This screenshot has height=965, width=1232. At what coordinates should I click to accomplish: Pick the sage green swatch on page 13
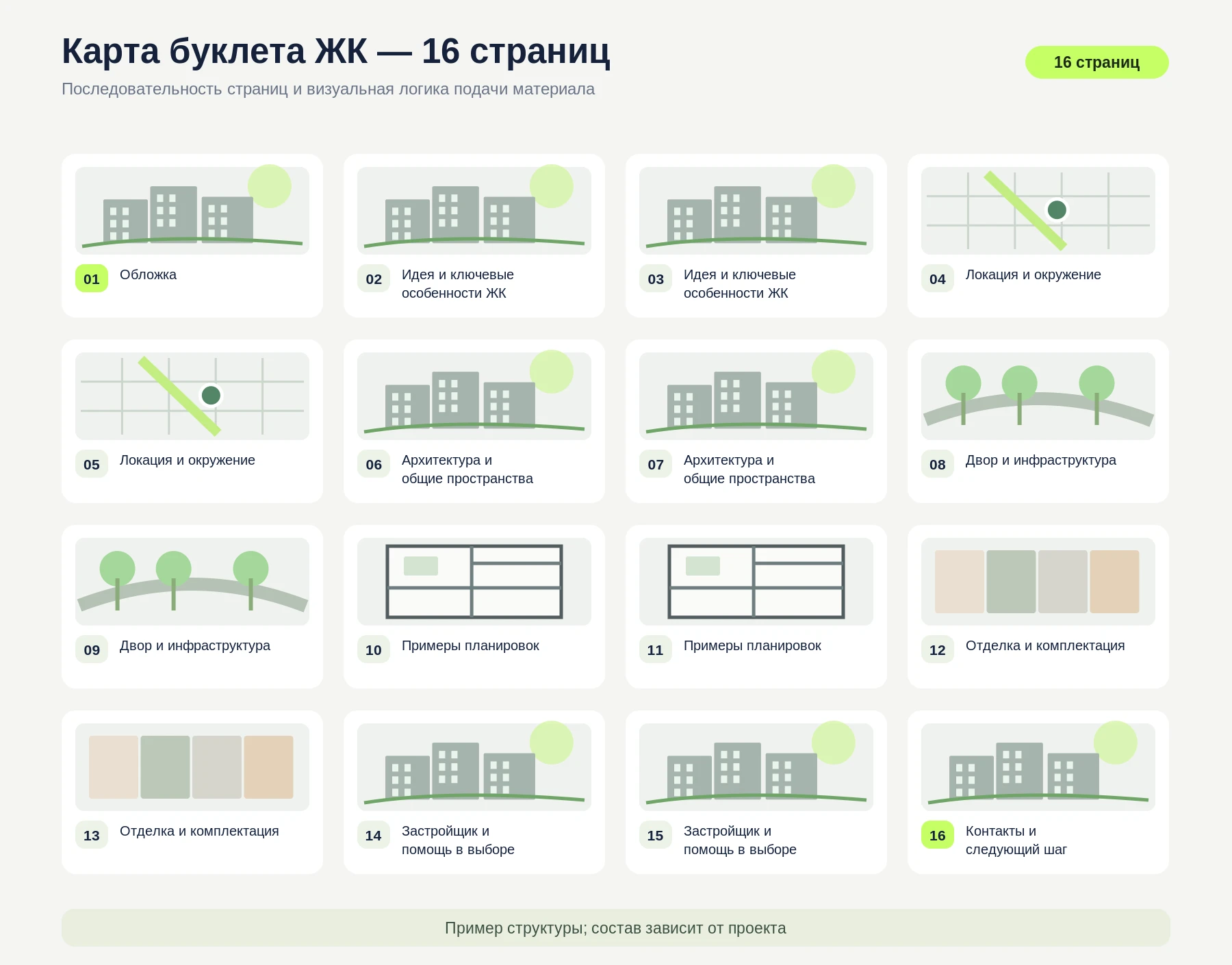pyautogui.click(x=165, y=767)
